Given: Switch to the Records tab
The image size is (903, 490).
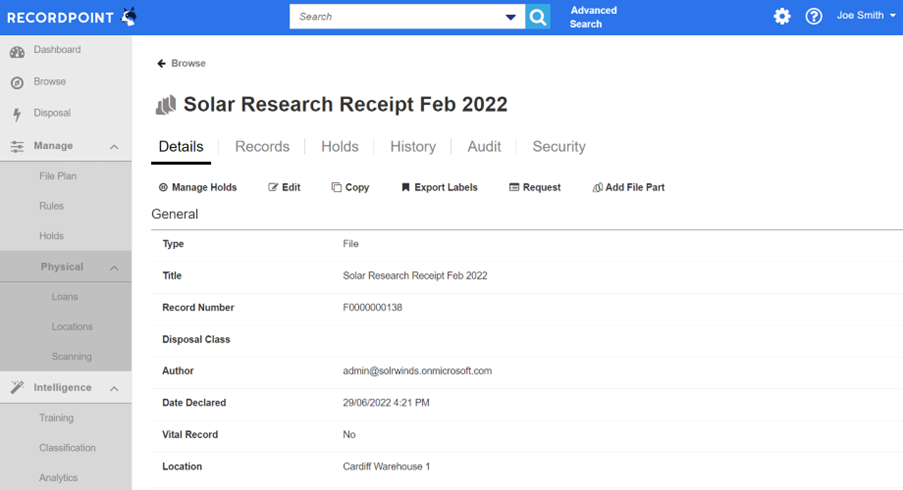Looking at the screenshot, I should click(x=262, y=147).
